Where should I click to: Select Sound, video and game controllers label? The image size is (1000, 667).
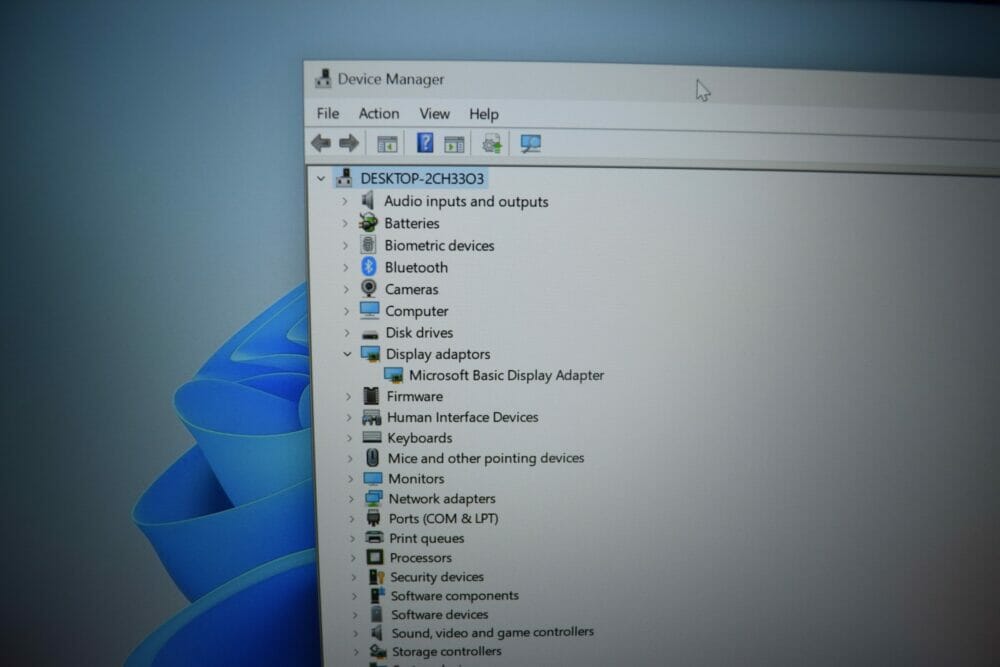pos(492,633)
